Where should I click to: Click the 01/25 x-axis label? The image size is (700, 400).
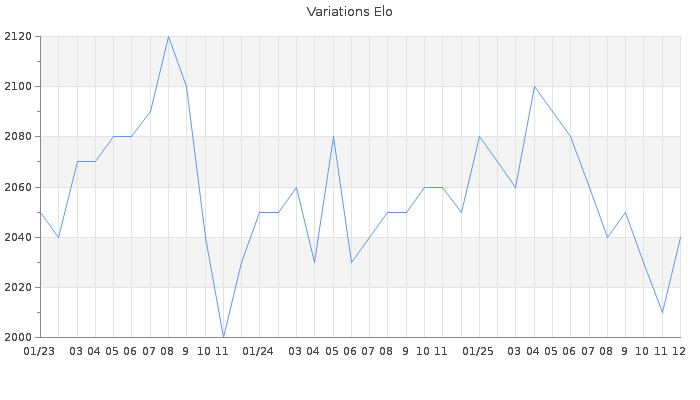coord(479,351)
